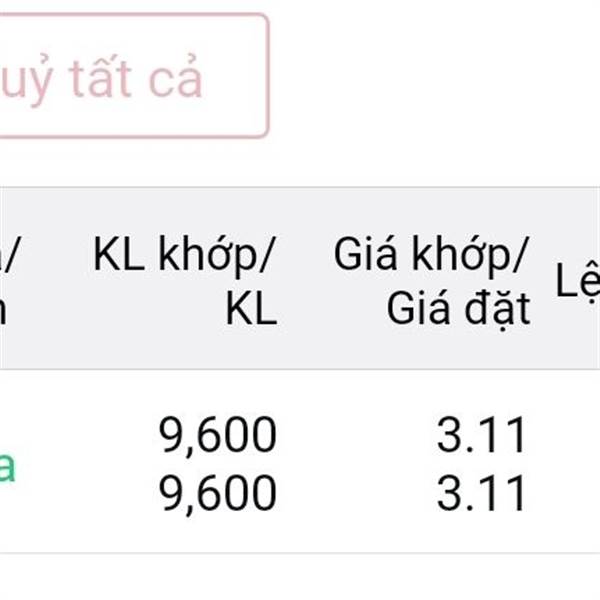This screenshot has width=600, height=600.
Task: Tap the standalone "KL" label under "KL khớp/"
Action: click(x=251, y=308)
